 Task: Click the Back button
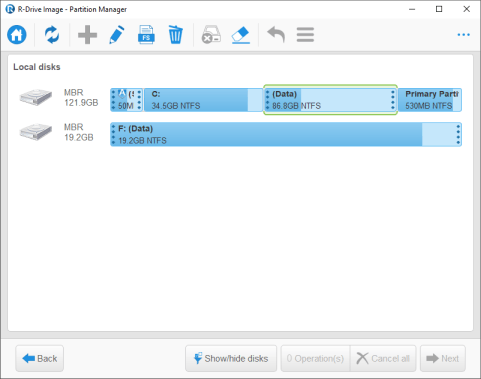(x=39, y=358)
